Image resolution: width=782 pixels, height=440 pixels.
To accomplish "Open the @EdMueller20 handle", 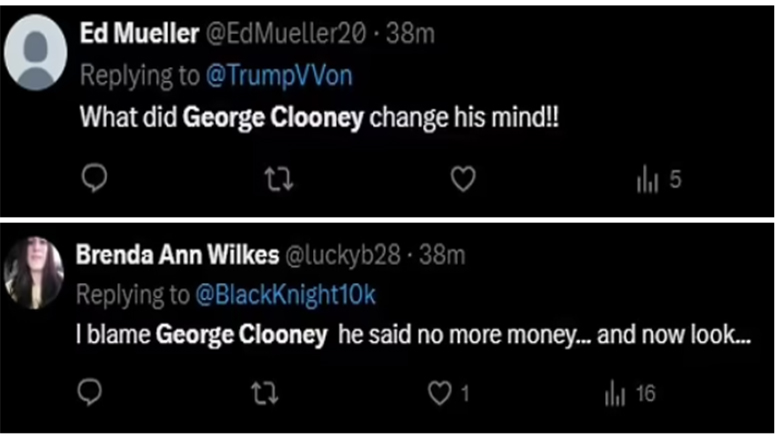I will [287, 33].
